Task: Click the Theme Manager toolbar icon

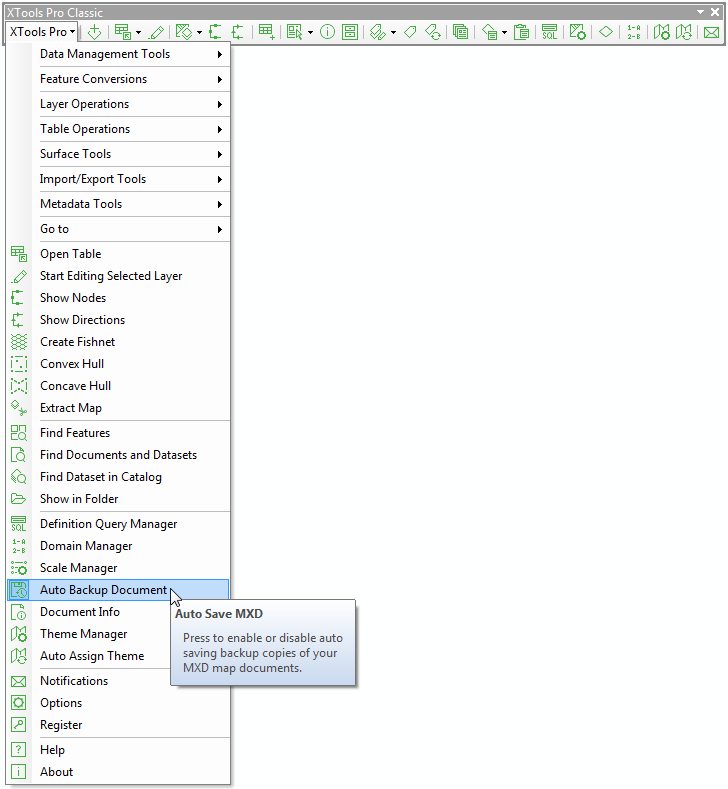Action: [x=662, y=32]
